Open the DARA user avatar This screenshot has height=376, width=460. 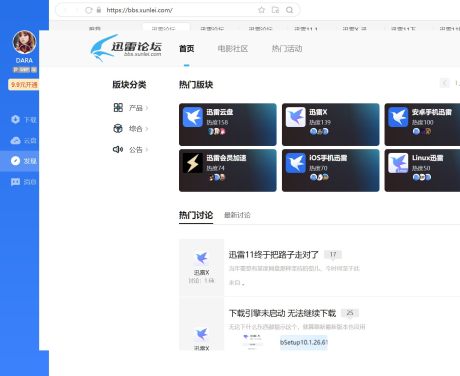pos(24,42)
